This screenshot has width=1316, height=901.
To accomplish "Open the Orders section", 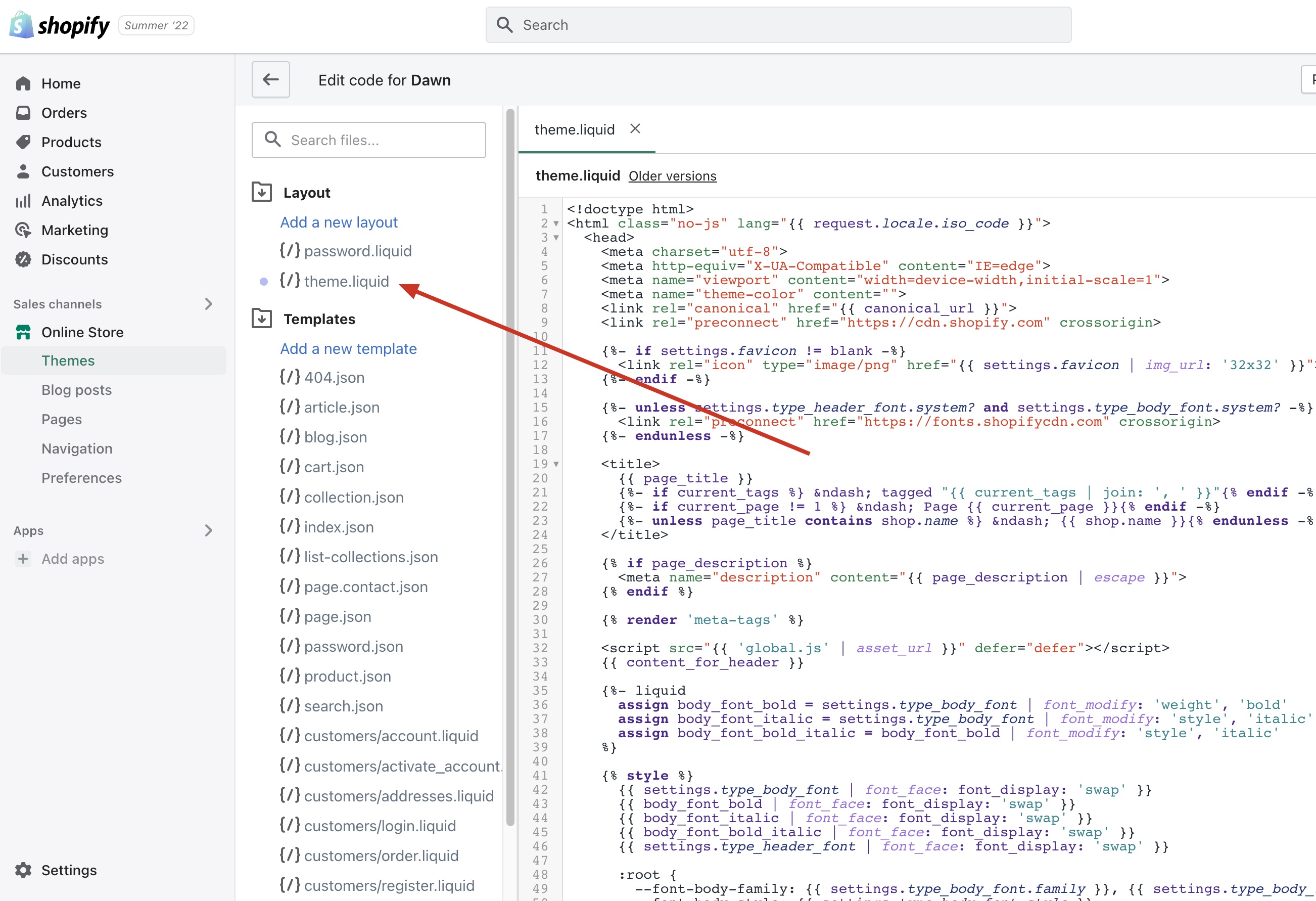I will [63, 113].
